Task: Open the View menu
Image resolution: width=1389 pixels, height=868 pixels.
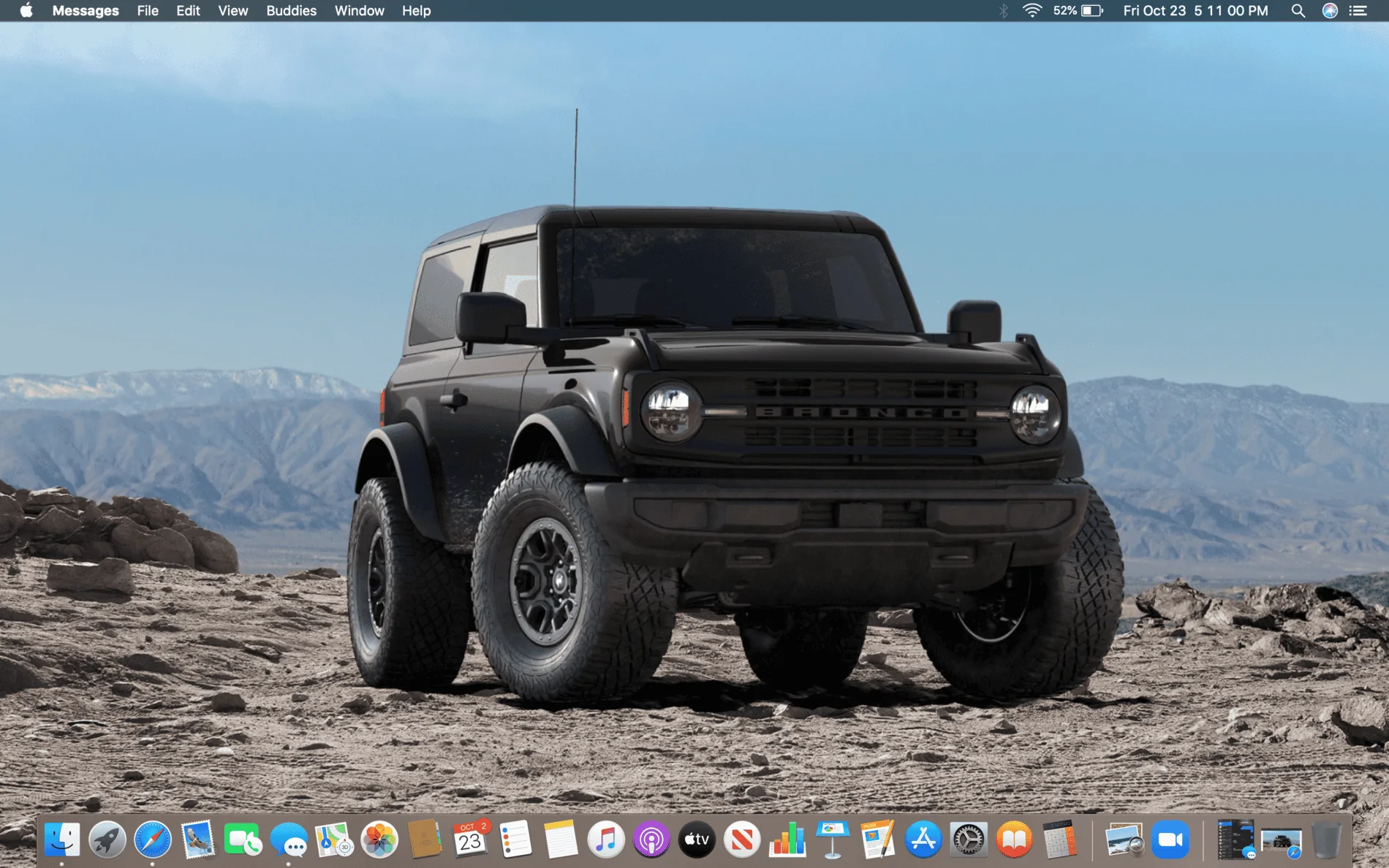Action: coord(233,10)
